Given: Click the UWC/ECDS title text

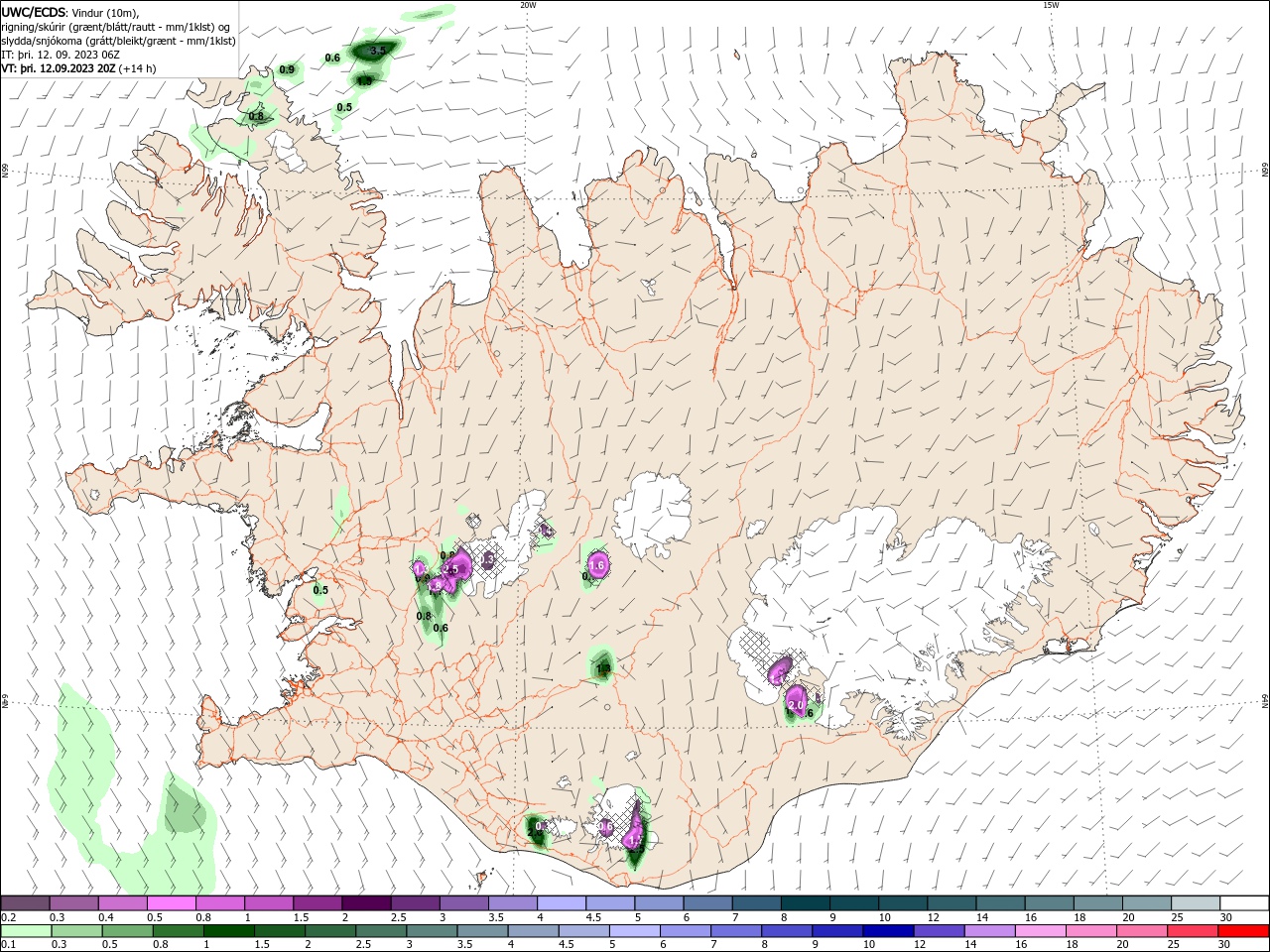Looking at the screenshot, I should [33, 12].
